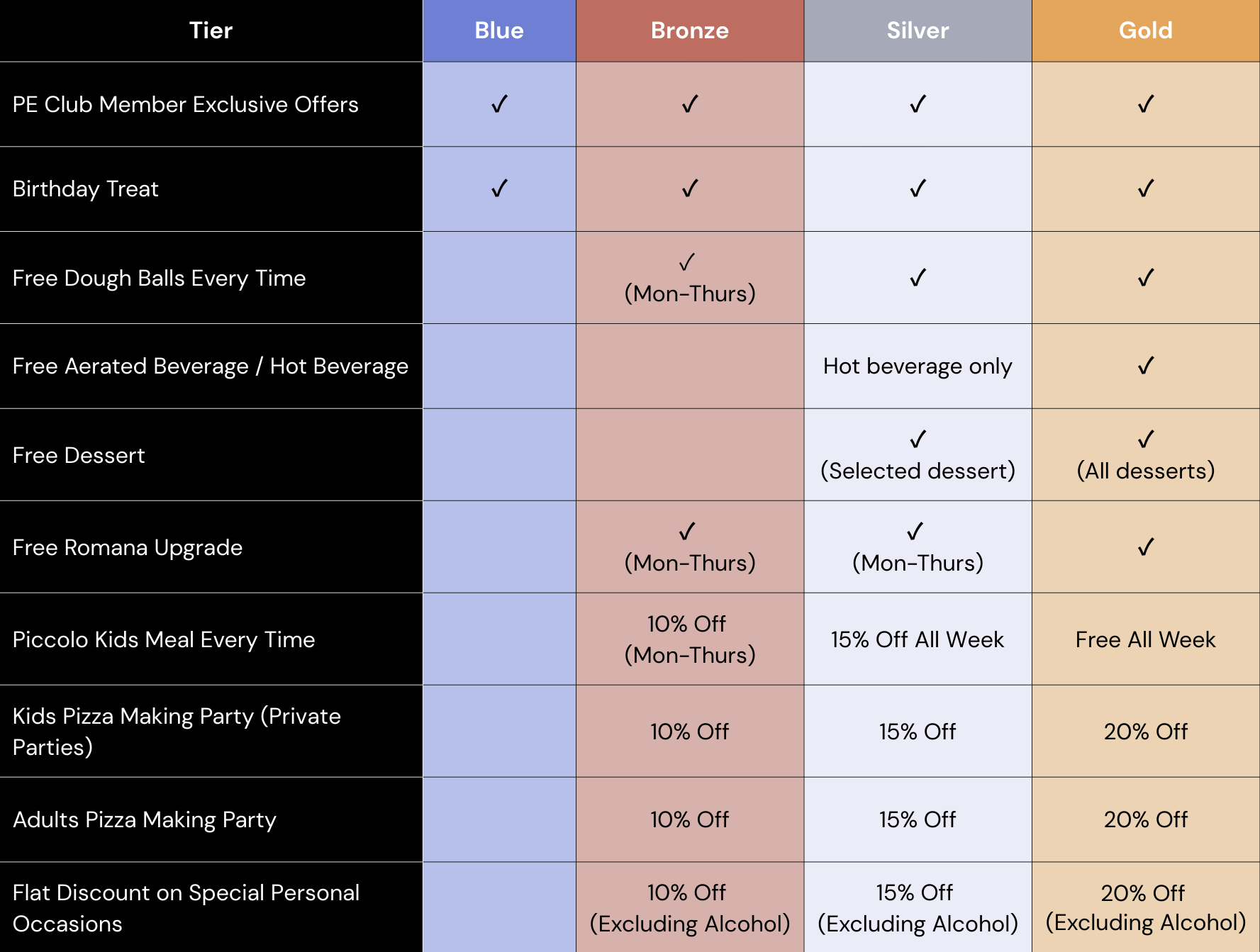The height and width of the screenshot is (952, 1260).
Task: Click Blue checkmark for Birthday Treat
Action: click(499, 189)
